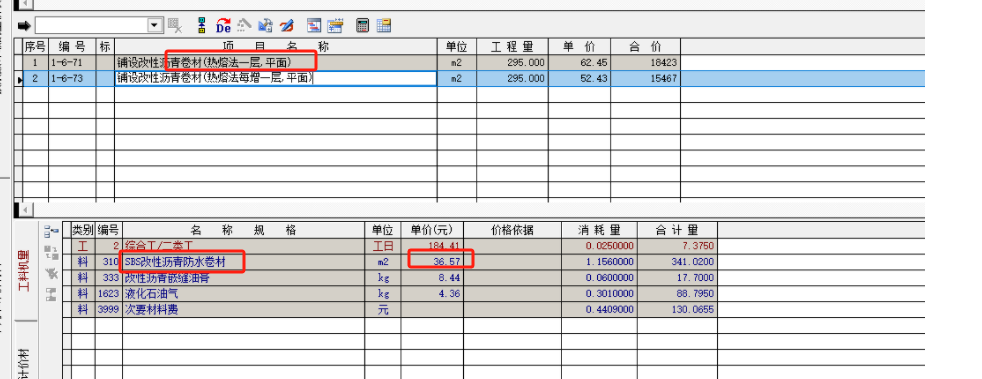Click the material price 36.57 cell
Image resolution: width=982 pixels, height=379 pixels.
click(x=433, y=262)
